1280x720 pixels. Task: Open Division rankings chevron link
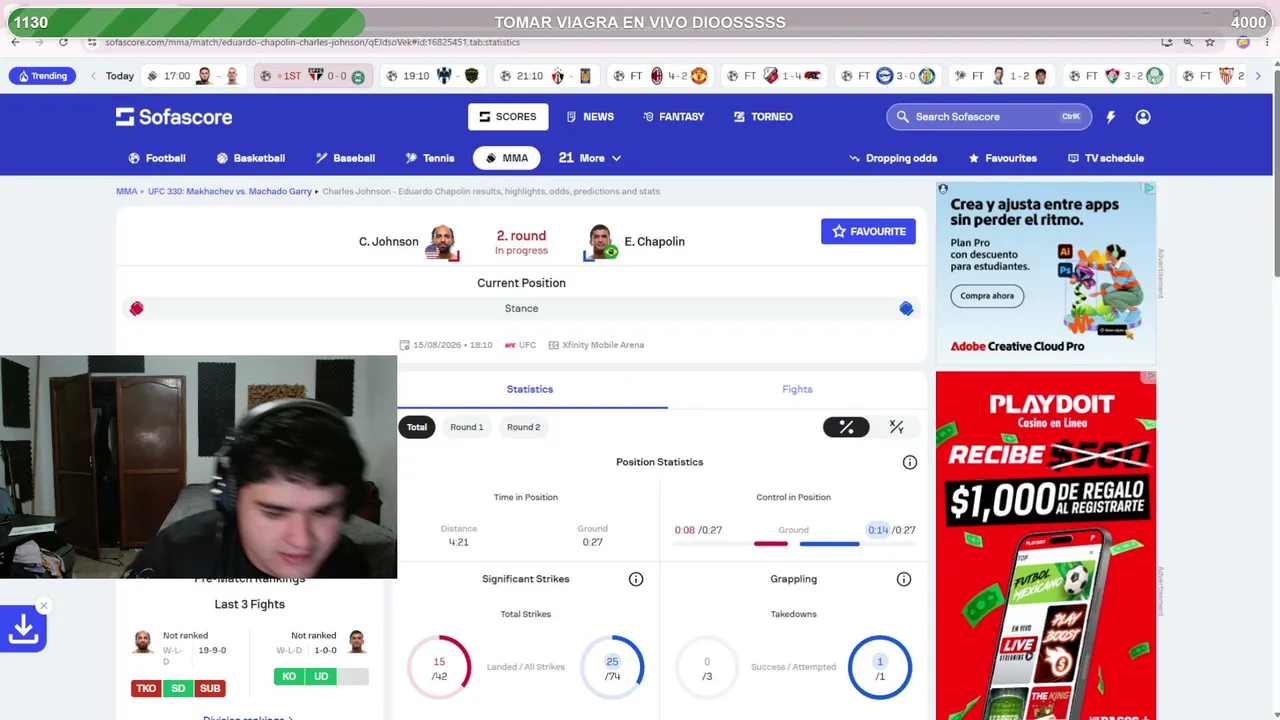pos(248,716)
